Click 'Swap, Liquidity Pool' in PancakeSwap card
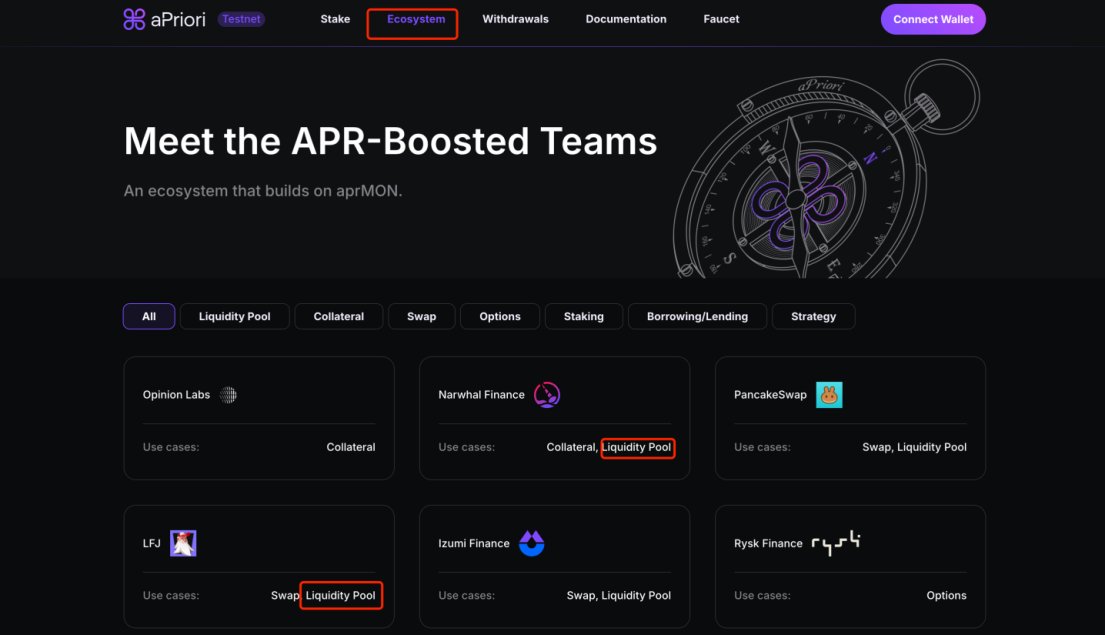The width and height of the screenshot is (1105, 635). pos(914,447)
